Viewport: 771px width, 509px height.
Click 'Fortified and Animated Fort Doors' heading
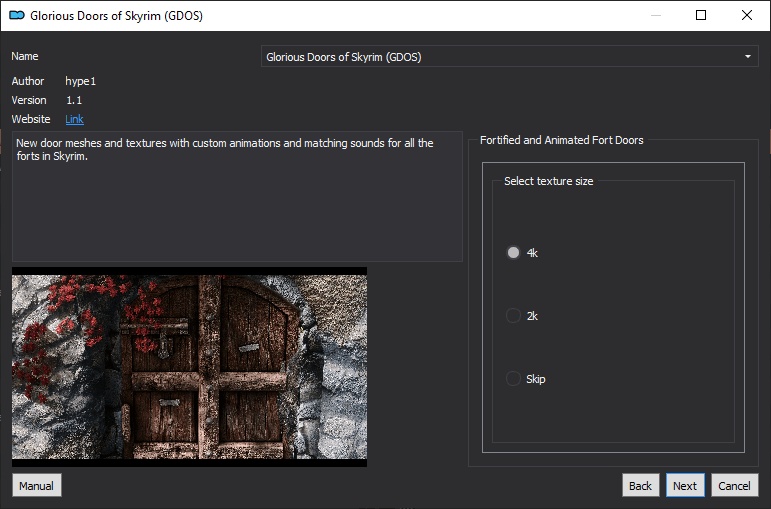(562, 140)
